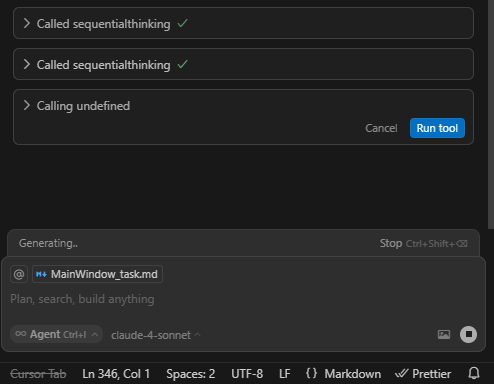Open the claude-4-sonnet model selector
Viewport: 494px width, 384px height.
pyautogui.click(x=156, y=335)
